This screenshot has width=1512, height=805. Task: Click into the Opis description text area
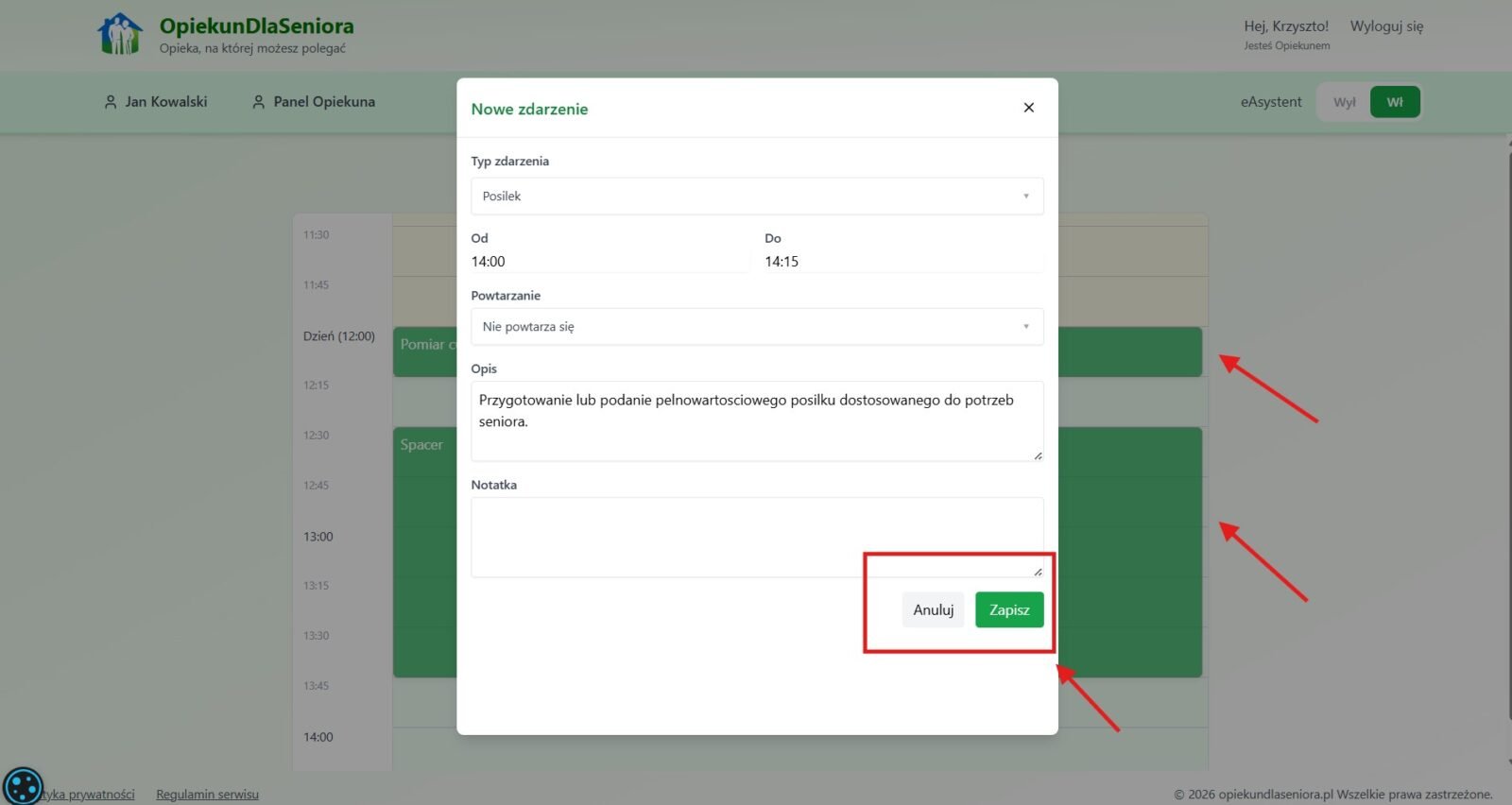tap(756, 420)
